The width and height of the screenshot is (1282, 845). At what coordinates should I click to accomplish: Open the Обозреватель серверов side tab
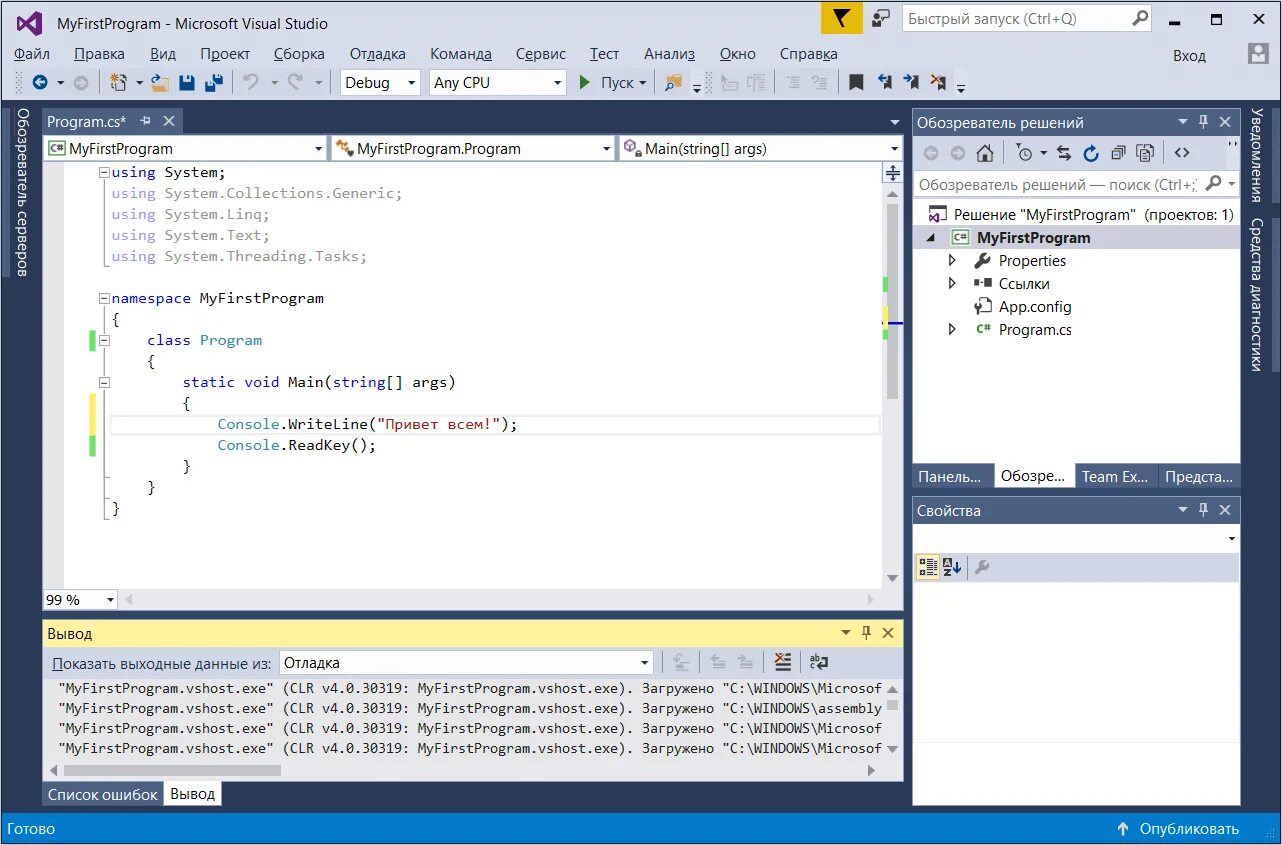click(x=22, y=193)
